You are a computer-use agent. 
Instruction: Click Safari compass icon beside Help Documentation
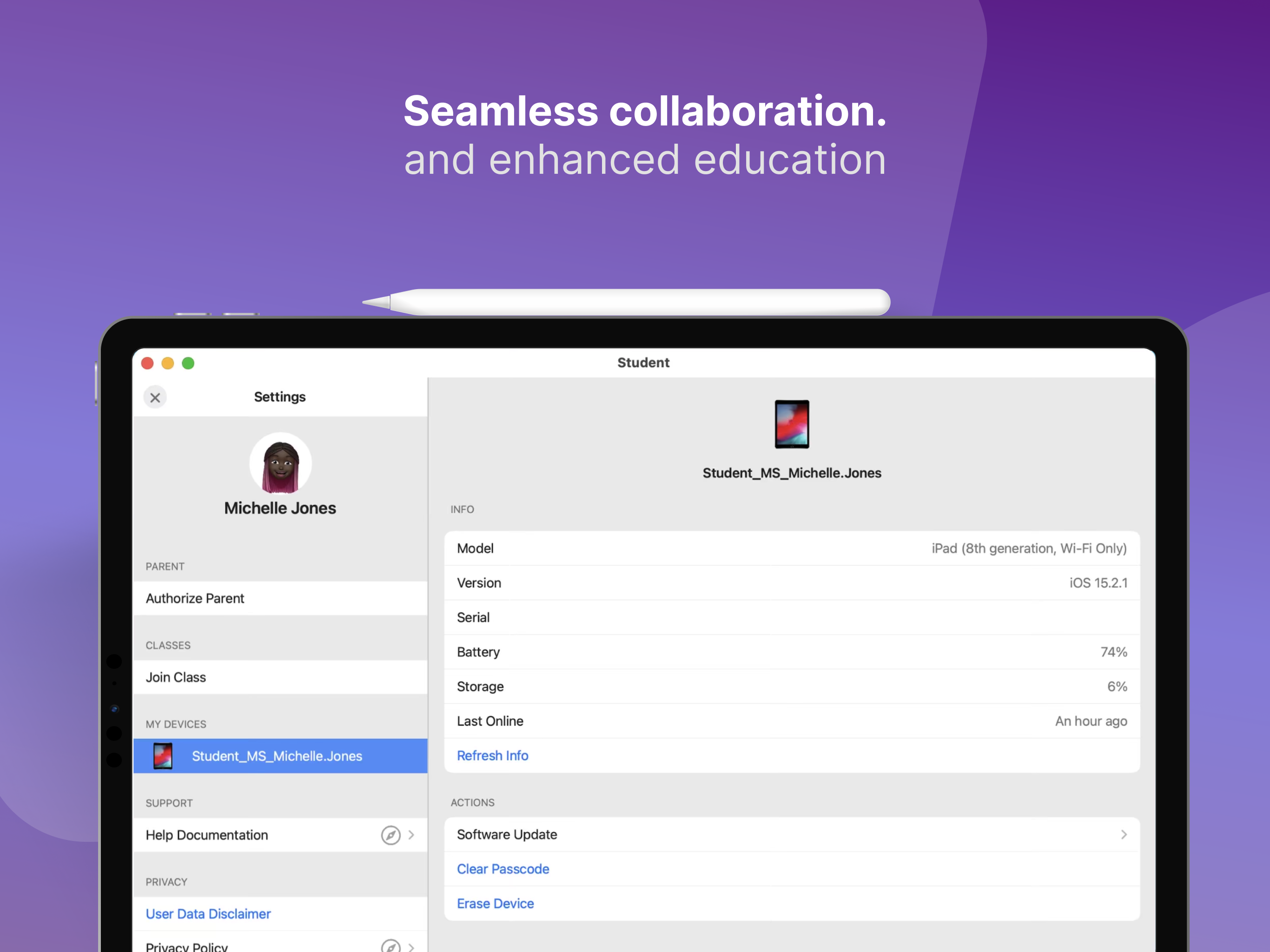point(390,835)
